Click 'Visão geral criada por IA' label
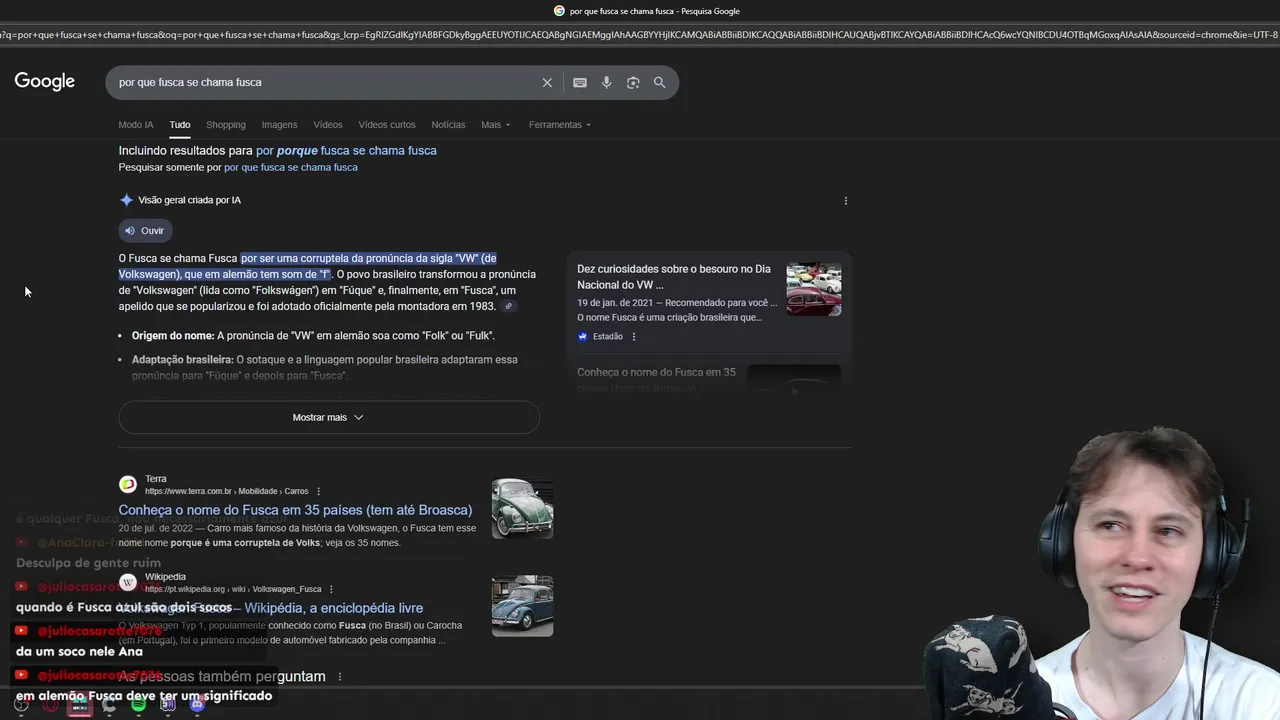1280x720 pixels. pyautogui.click(x=189, y=200)
